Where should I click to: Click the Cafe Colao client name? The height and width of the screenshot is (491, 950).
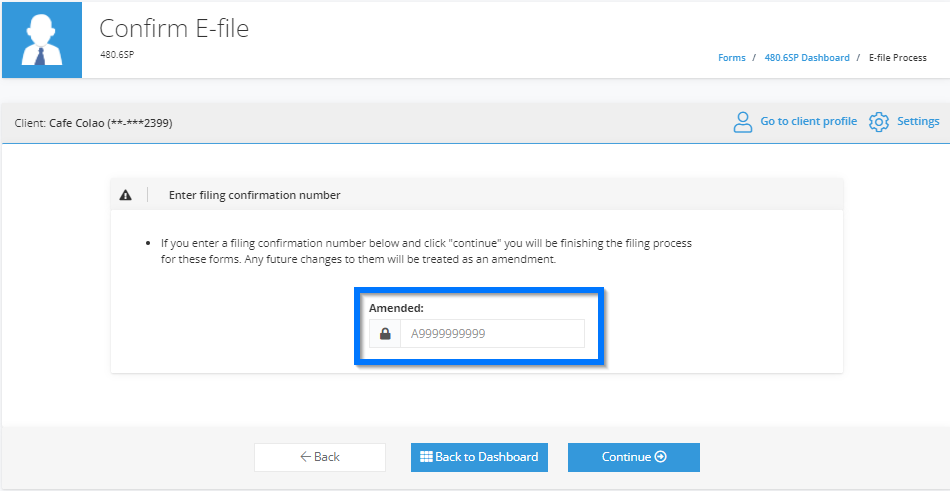click(77, 124)
